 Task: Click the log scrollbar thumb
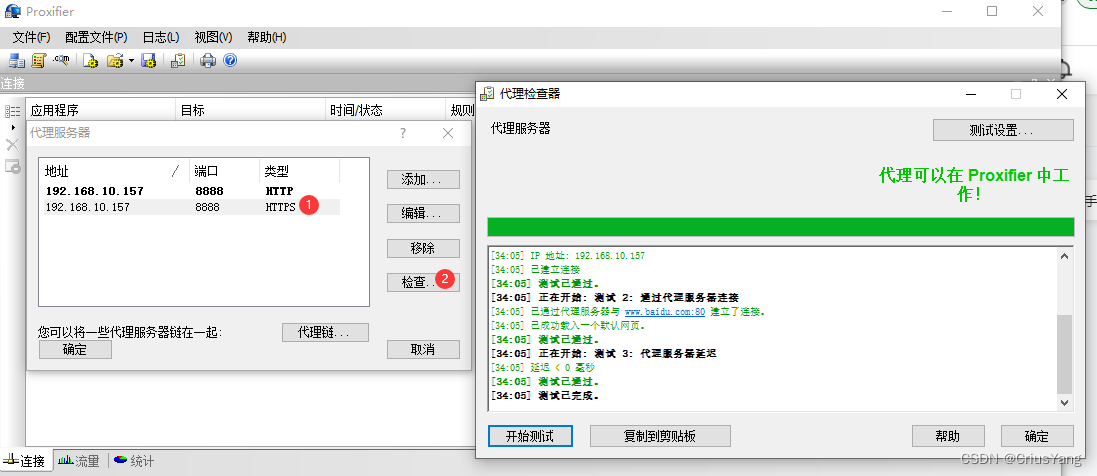point(1064,354)
